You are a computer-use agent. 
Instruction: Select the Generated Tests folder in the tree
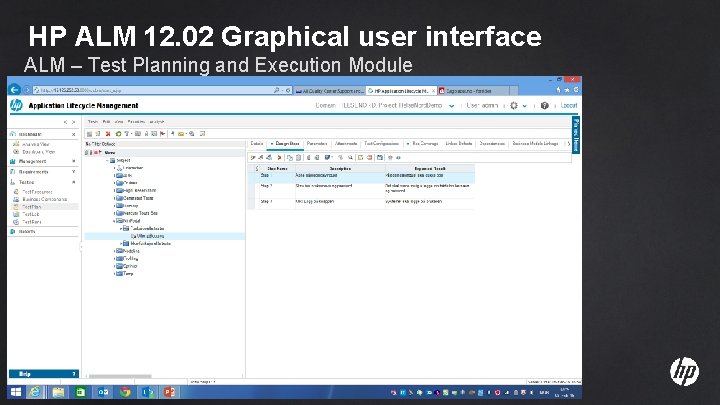click(x=138, y=198)
